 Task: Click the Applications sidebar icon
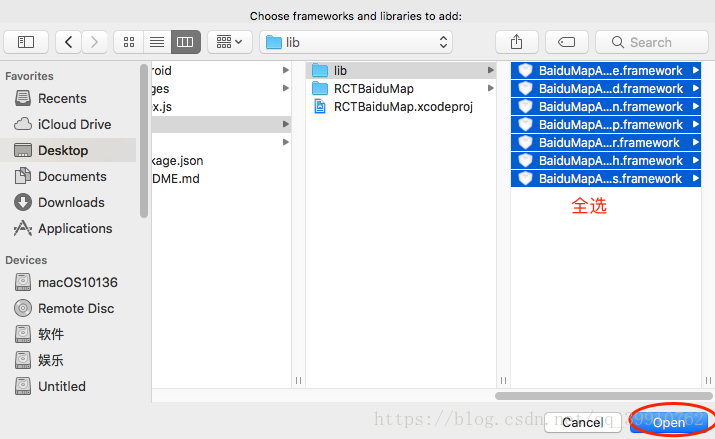(23, 228)
